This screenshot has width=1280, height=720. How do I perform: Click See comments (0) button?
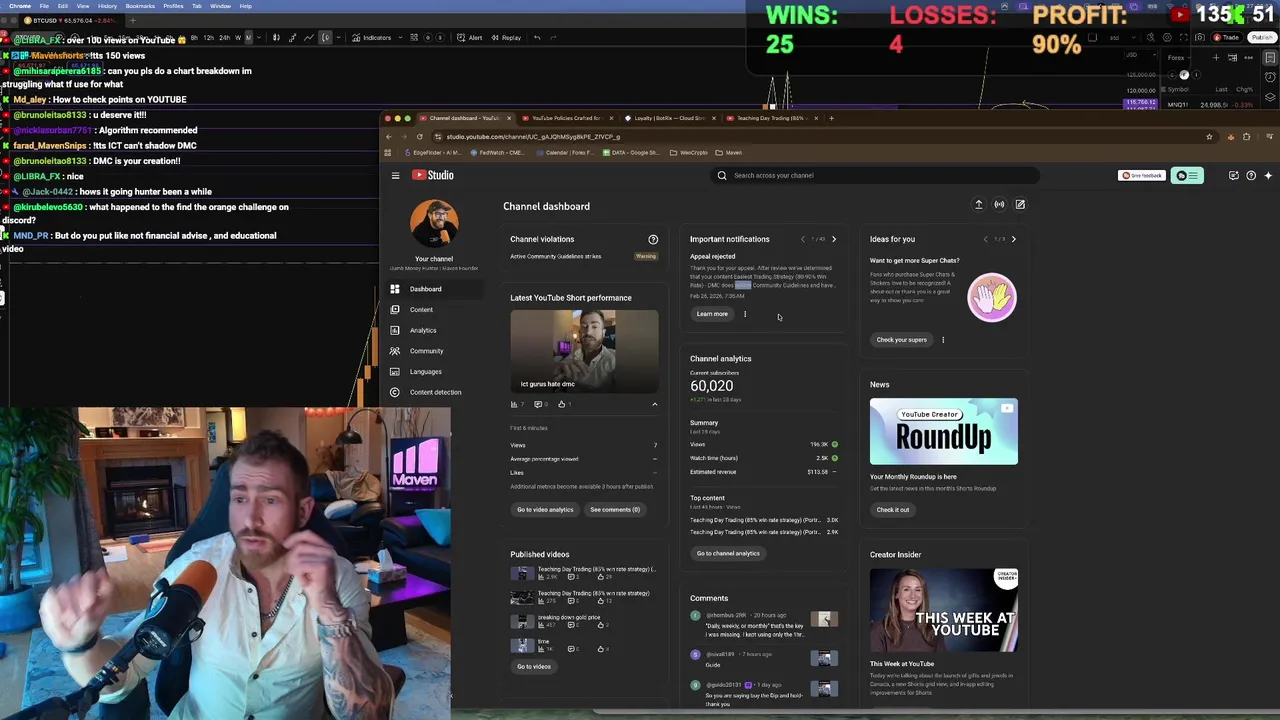[615, 509]
